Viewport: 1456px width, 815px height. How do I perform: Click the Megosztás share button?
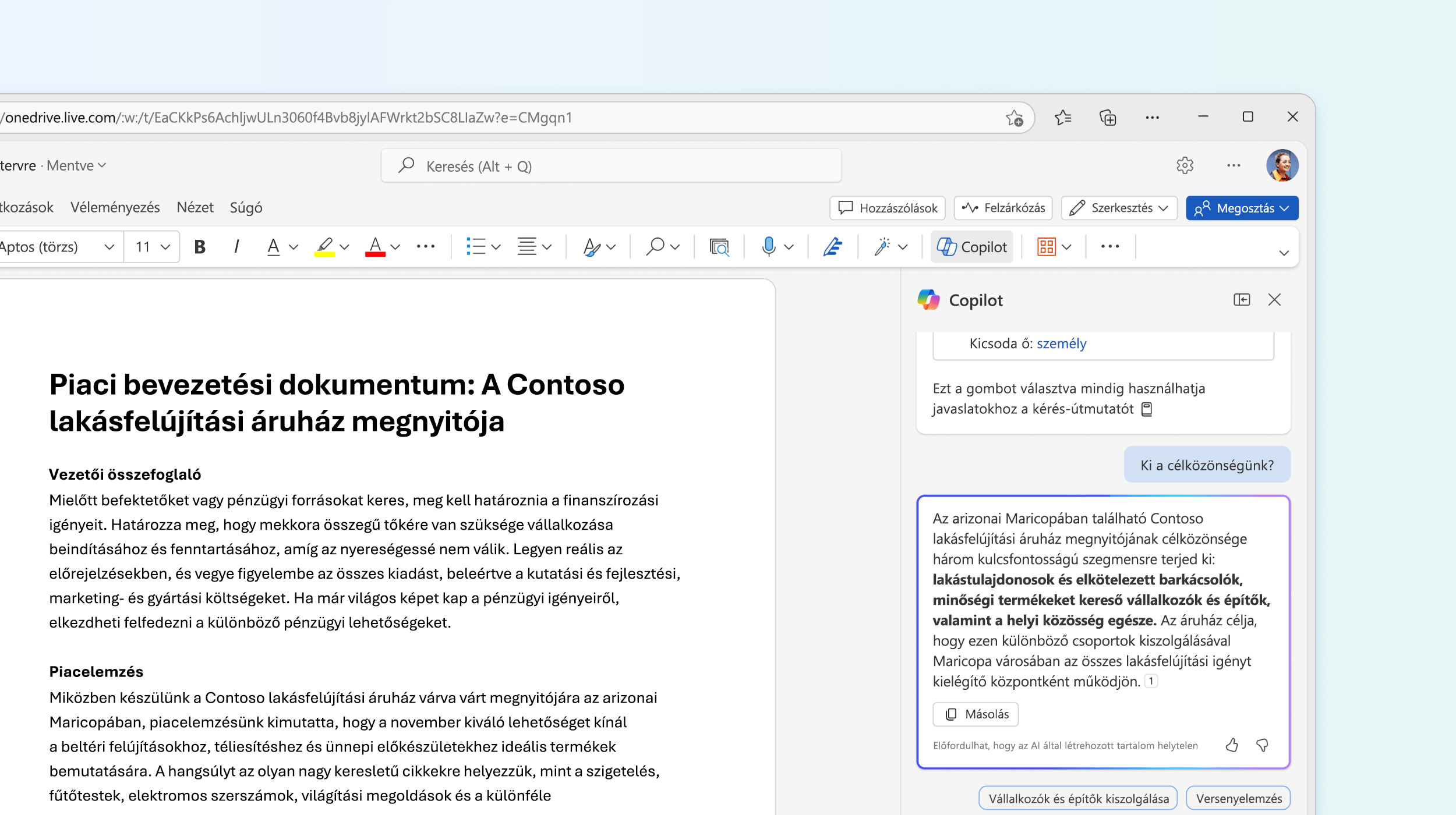pyautogui.click(x=1242, y=208)
